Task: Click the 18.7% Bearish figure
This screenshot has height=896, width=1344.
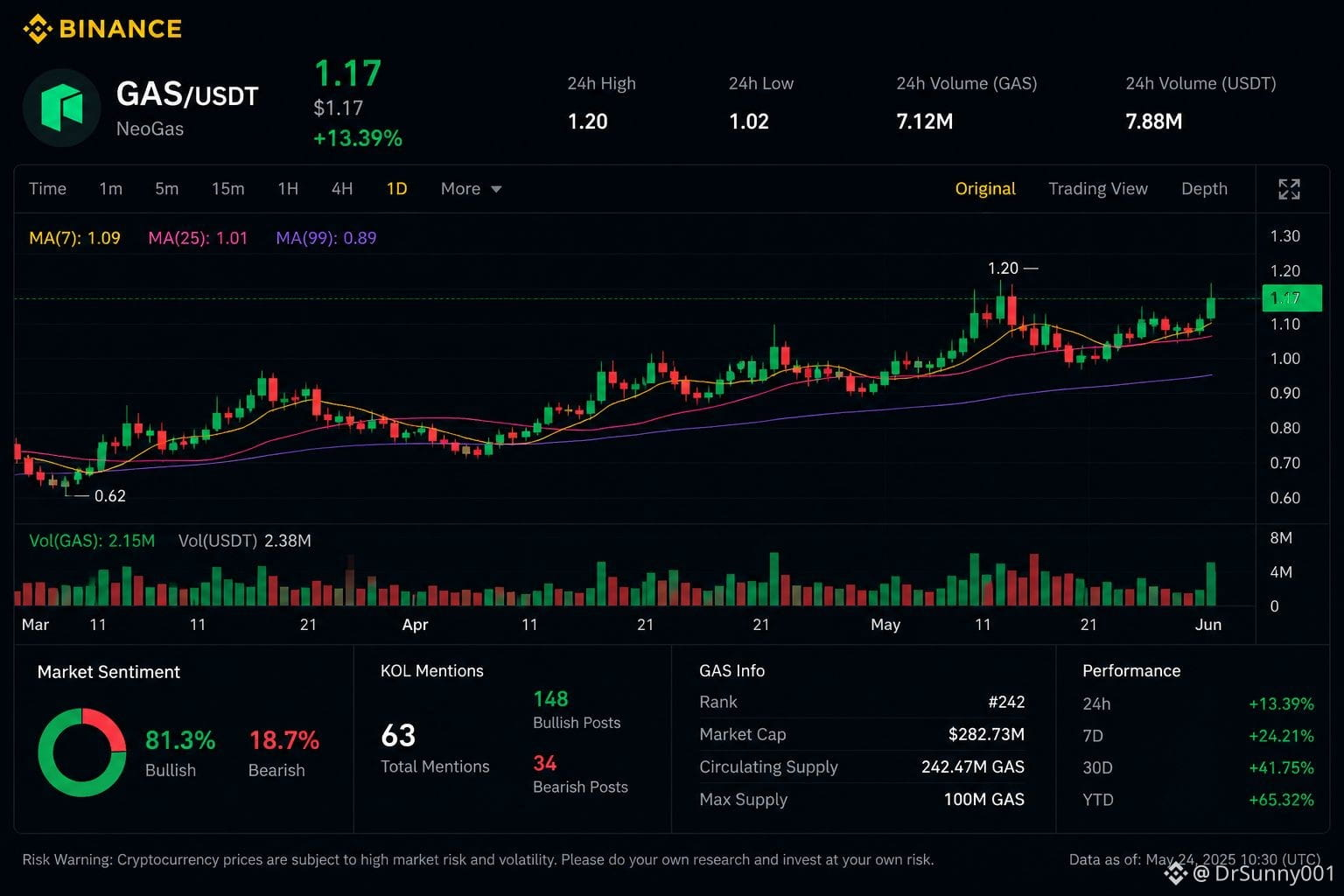Action: click(x=284, y=740)
